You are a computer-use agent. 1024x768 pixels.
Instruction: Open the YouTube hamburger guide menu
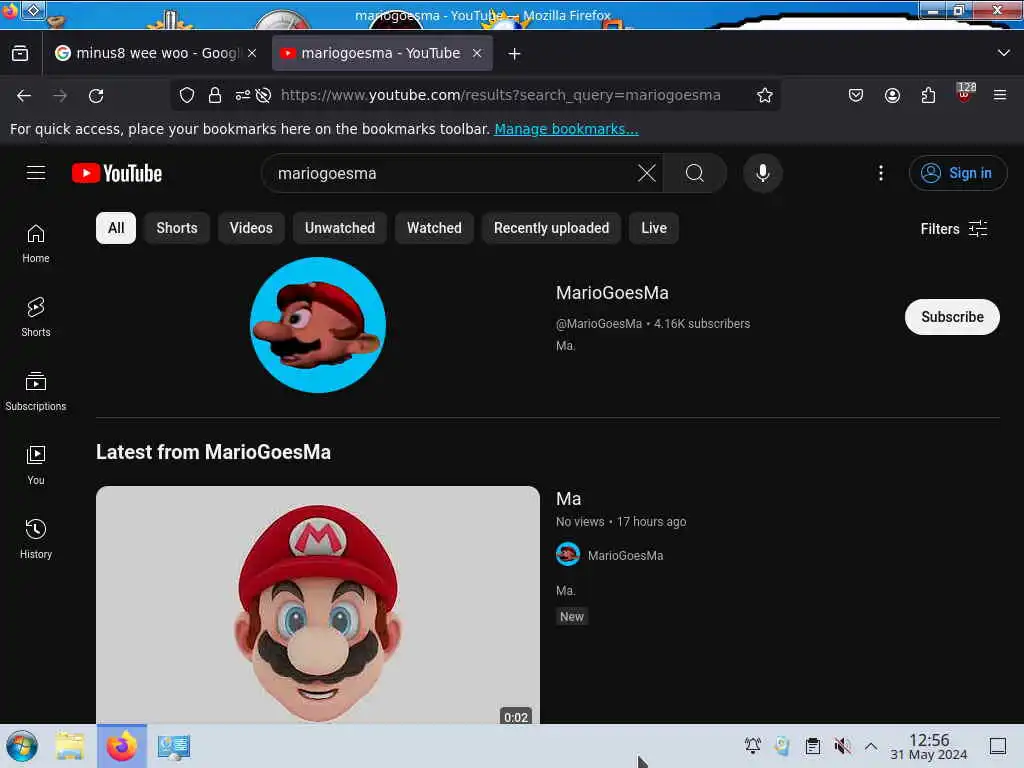[x=36, y=172]
